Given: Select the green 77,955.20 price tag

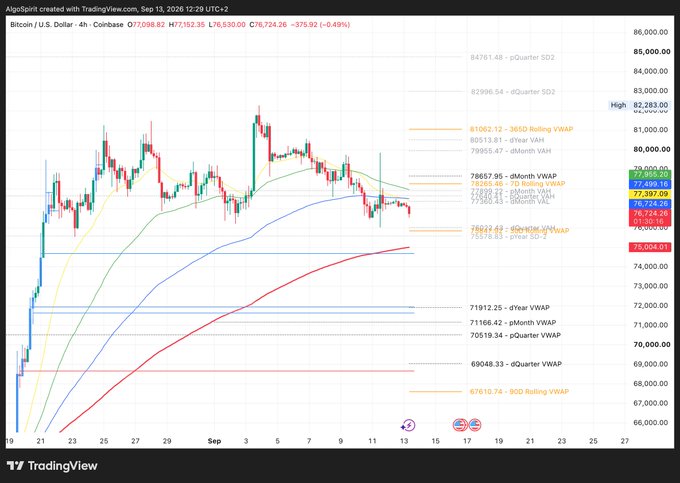Looking at the screenshot, I should pos(650,174).
